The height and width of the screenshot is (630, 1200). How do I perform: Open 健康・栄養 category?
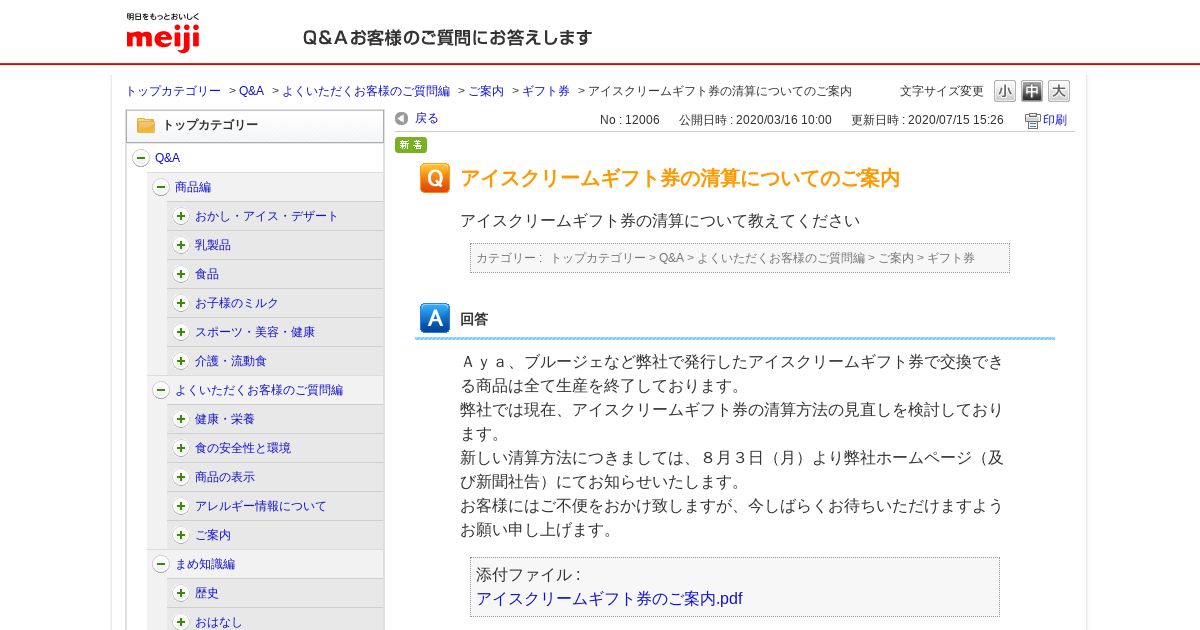pyautogui.click(x=225, y=419)
